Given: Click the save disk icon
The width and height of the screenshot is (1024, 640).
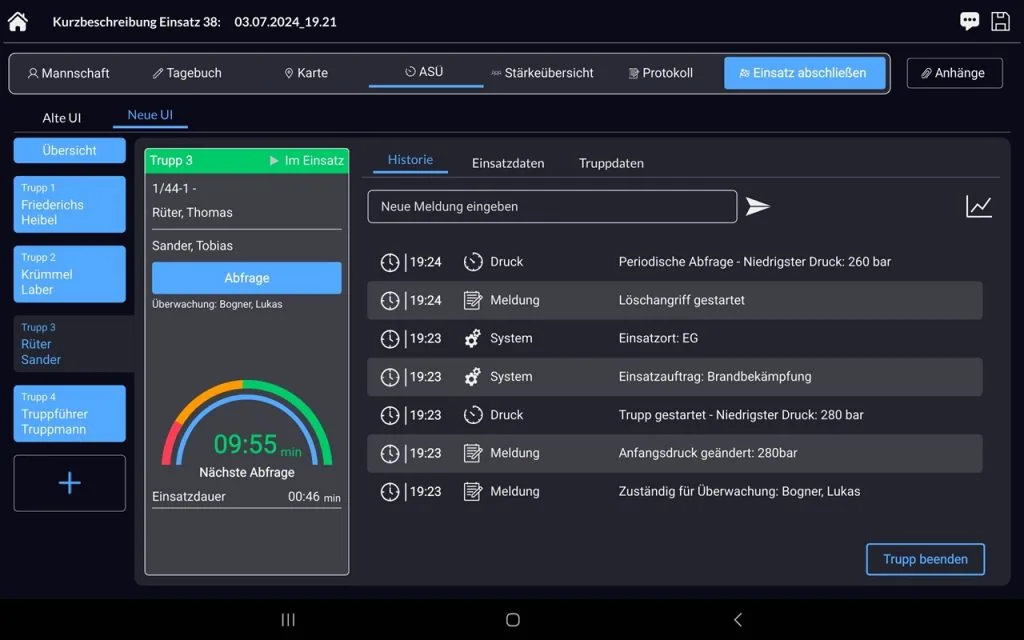Looking at the screenshot, I should [1000, 21].
